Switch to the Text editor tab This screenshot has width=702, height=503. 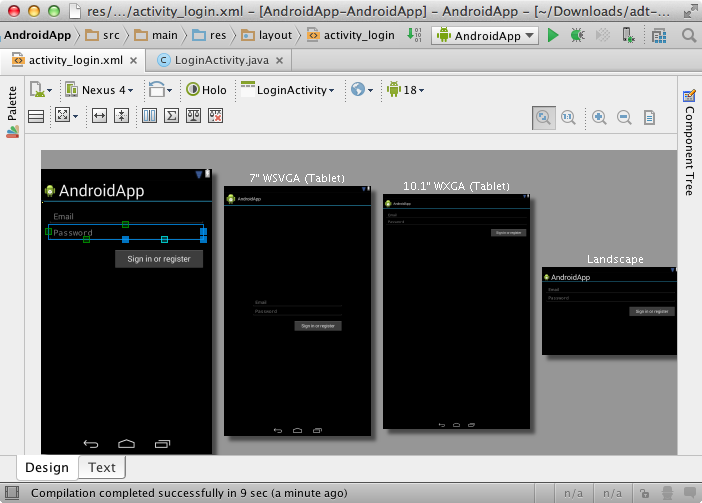102,467
